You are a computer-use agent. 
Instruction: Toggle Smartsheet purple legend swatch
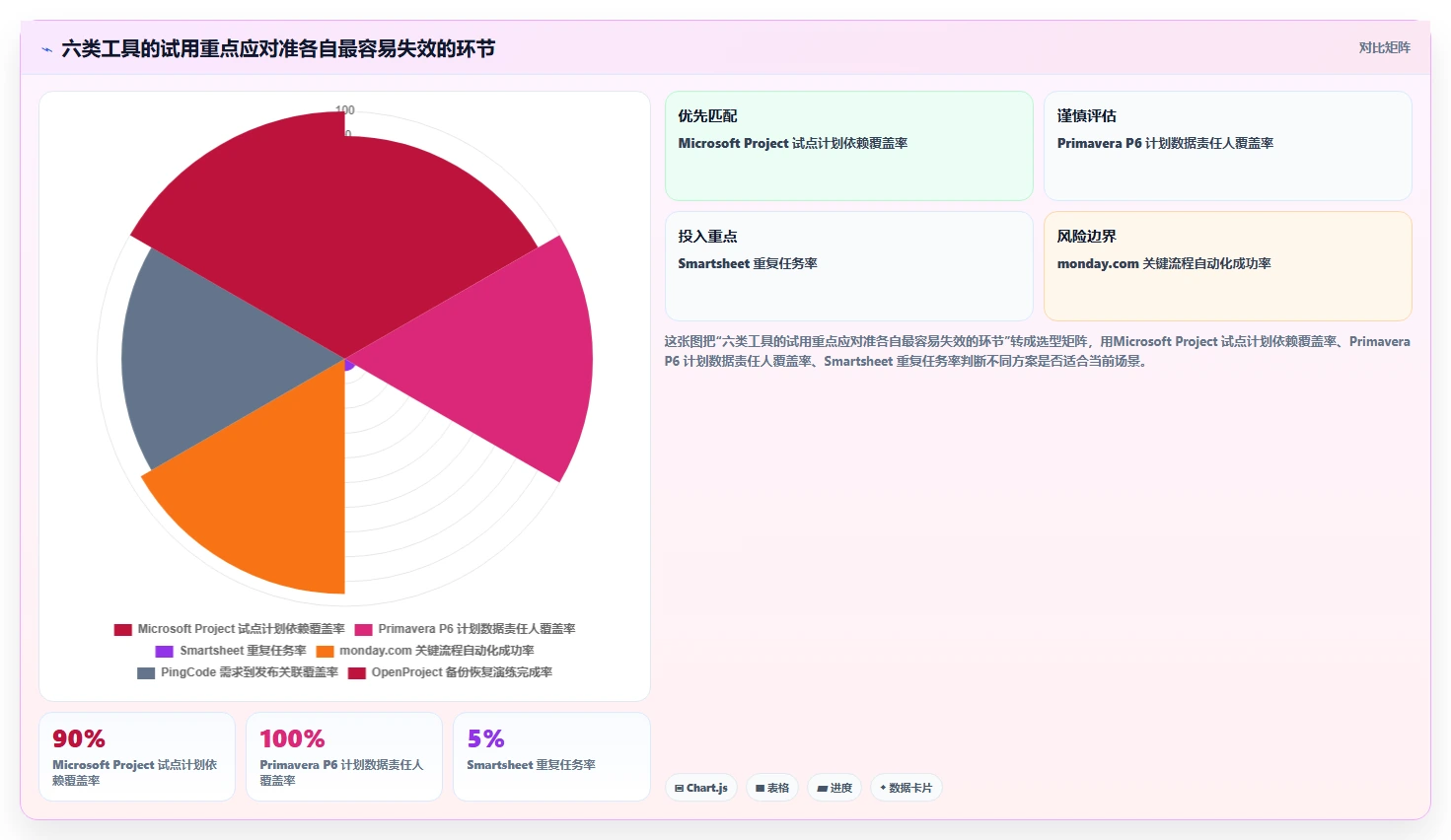(x=165, y=651)
